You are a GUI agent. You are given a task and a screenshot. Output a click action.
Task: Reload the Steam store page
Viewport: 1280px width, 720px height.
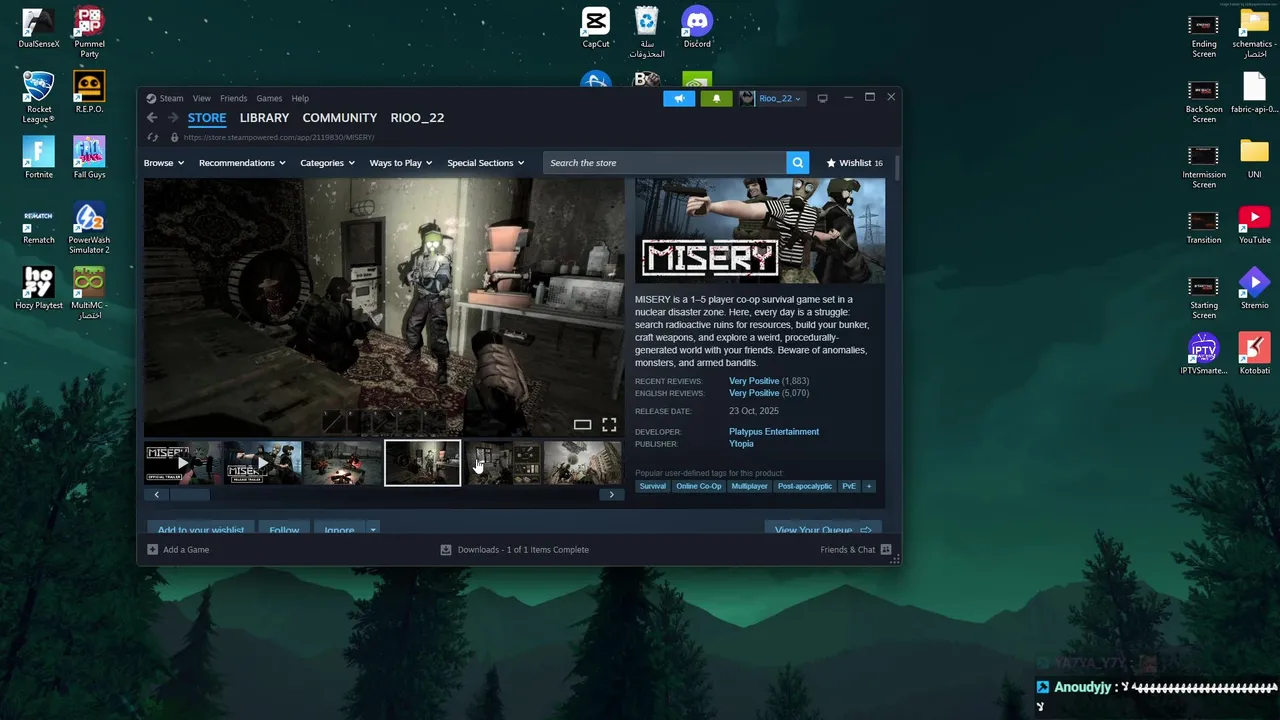click(x=153, y=137)
